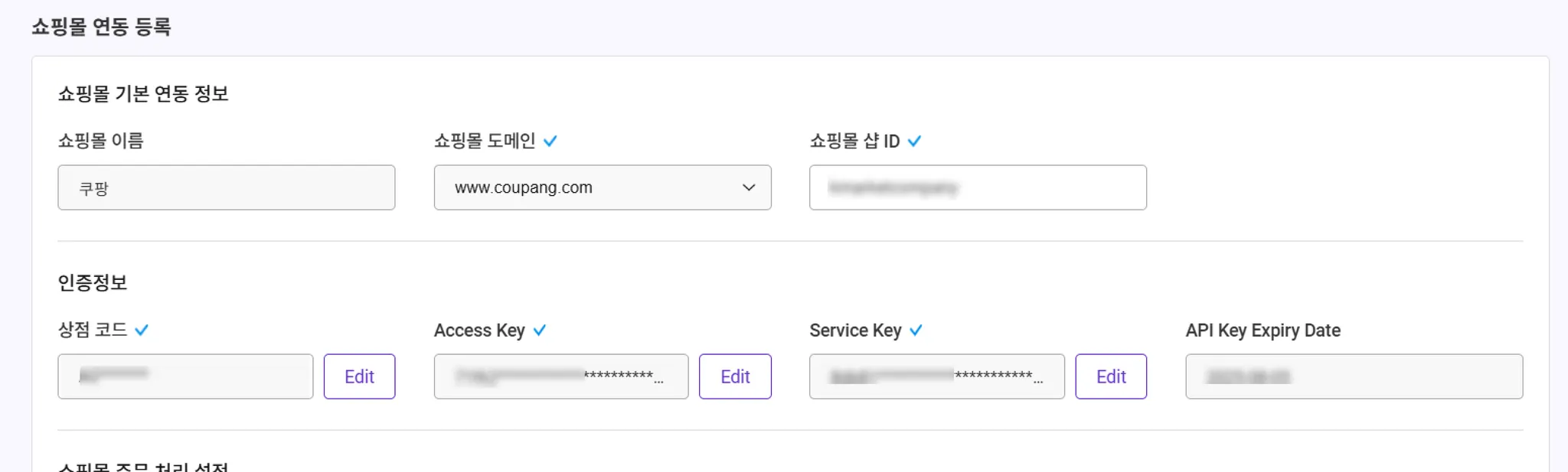The width and height of the screenshot is (1568, 472).
Task: Click the 쇼핑몰 이름 label text
Action: (101, 141)
